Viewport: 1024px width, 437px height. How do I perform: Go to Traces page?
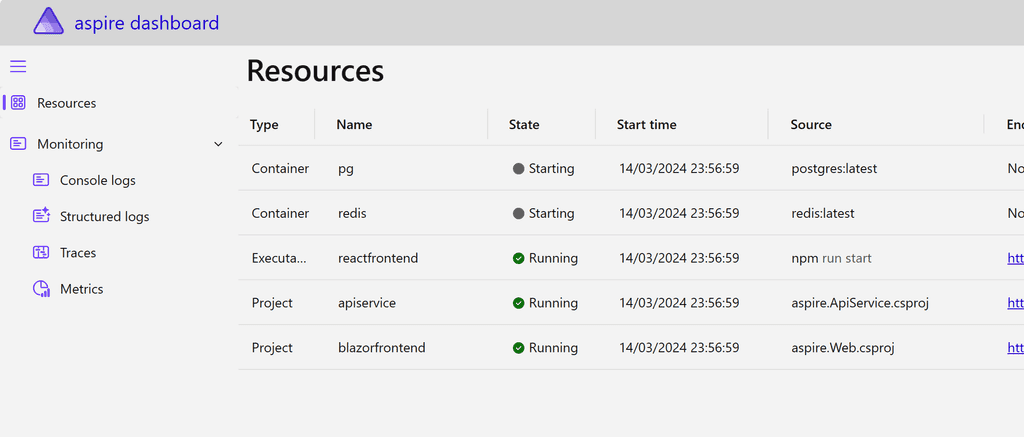[78, 253]
